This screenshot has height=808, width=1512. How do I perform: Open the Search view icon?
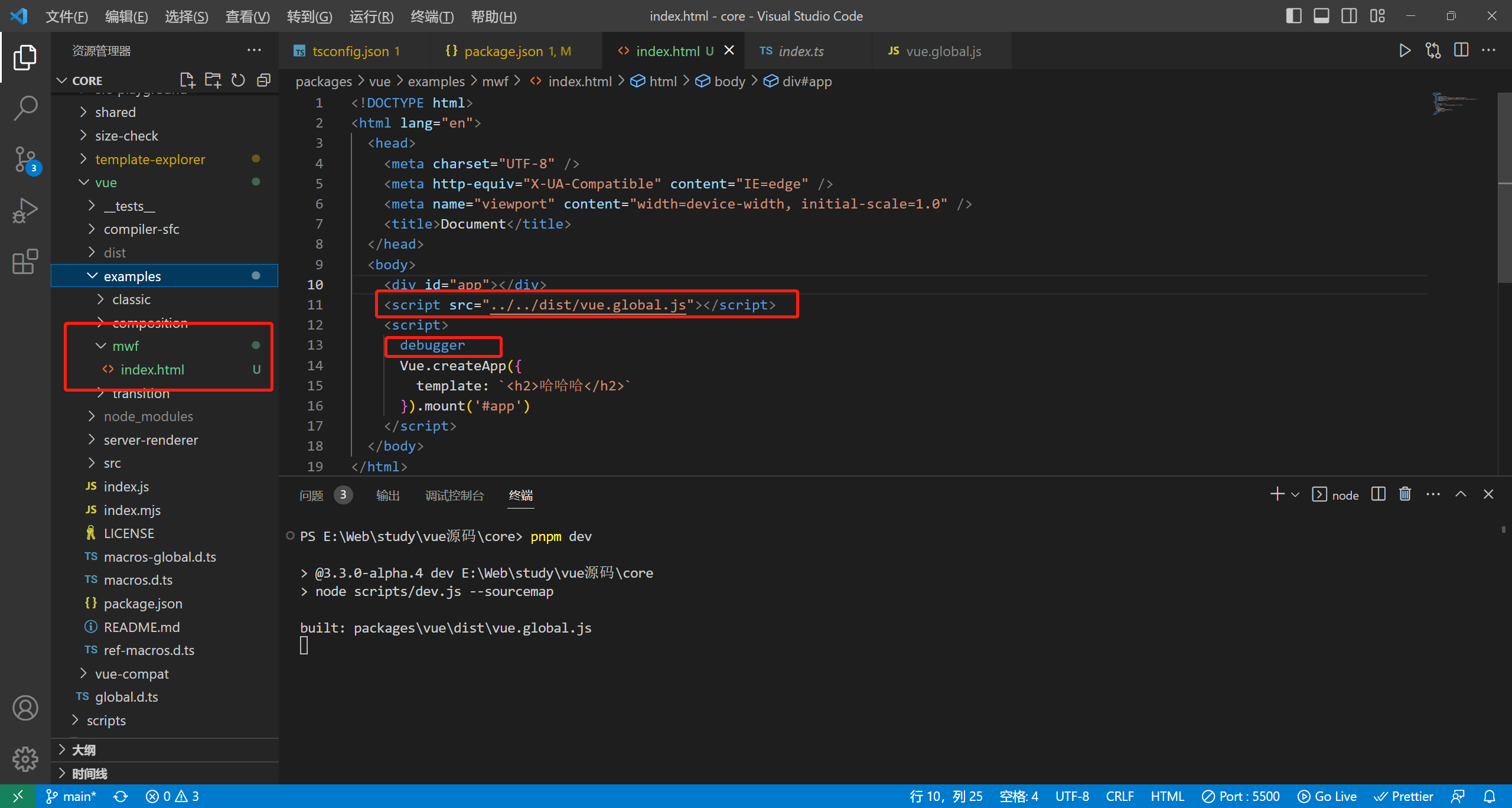click(x=25, y=109)
